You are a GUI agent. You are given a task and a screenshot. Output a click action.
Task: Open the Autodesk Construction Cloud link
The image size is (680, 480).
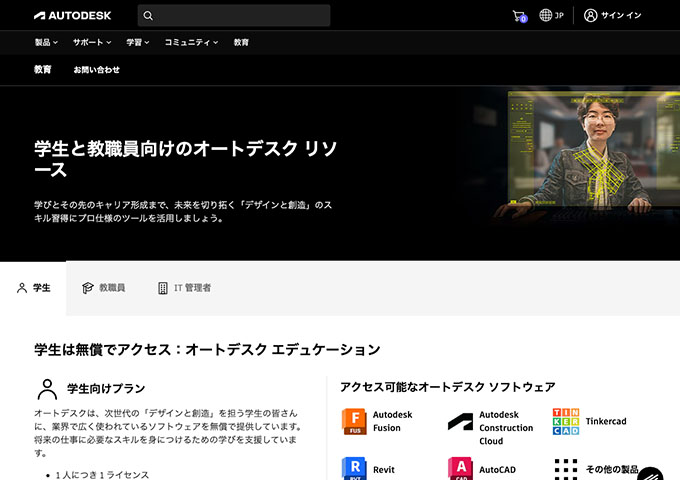pos(506,428)
